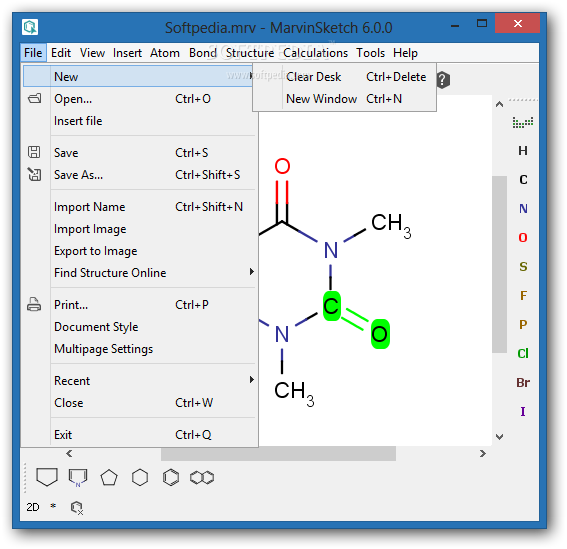Select Exit in the File menu
Screen dimensions: 567x549
tap(139, 435)
